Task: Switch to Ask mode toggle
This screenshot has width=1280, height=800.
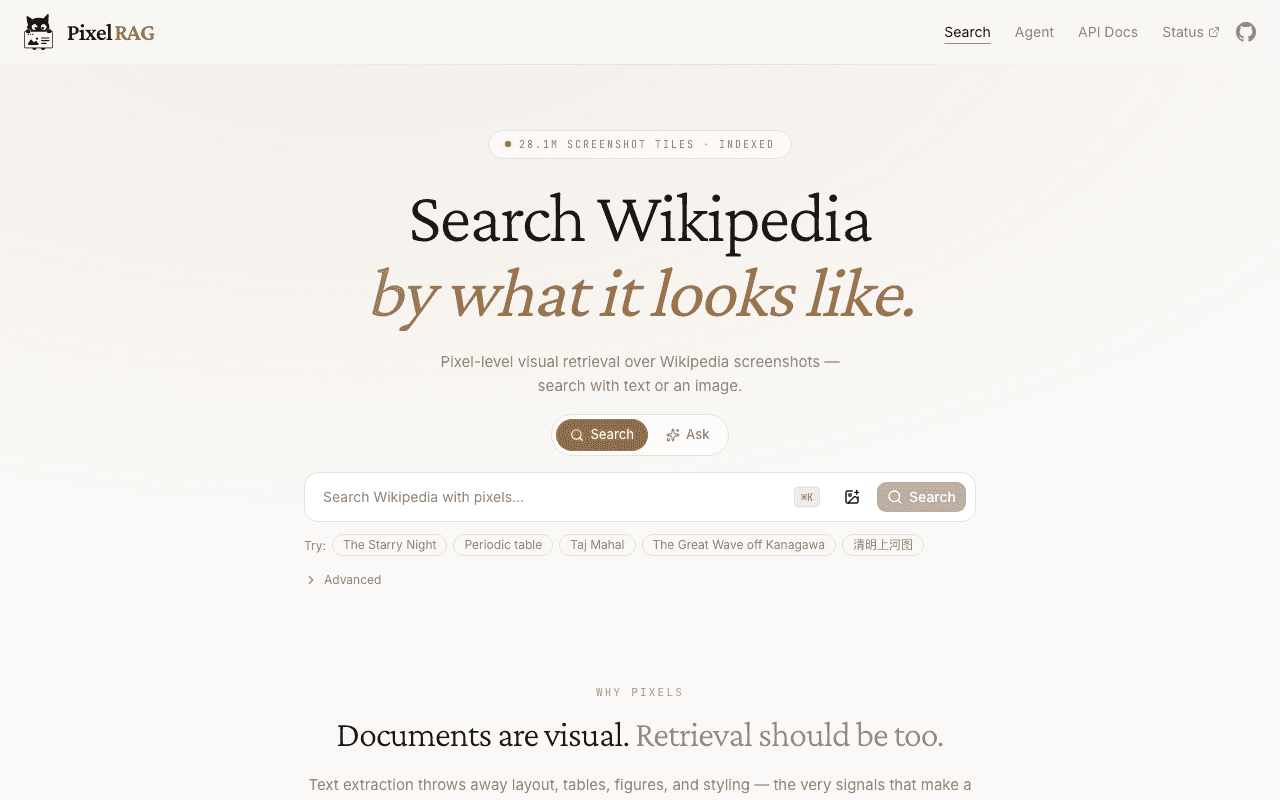Action: click(x=688, y=435)
